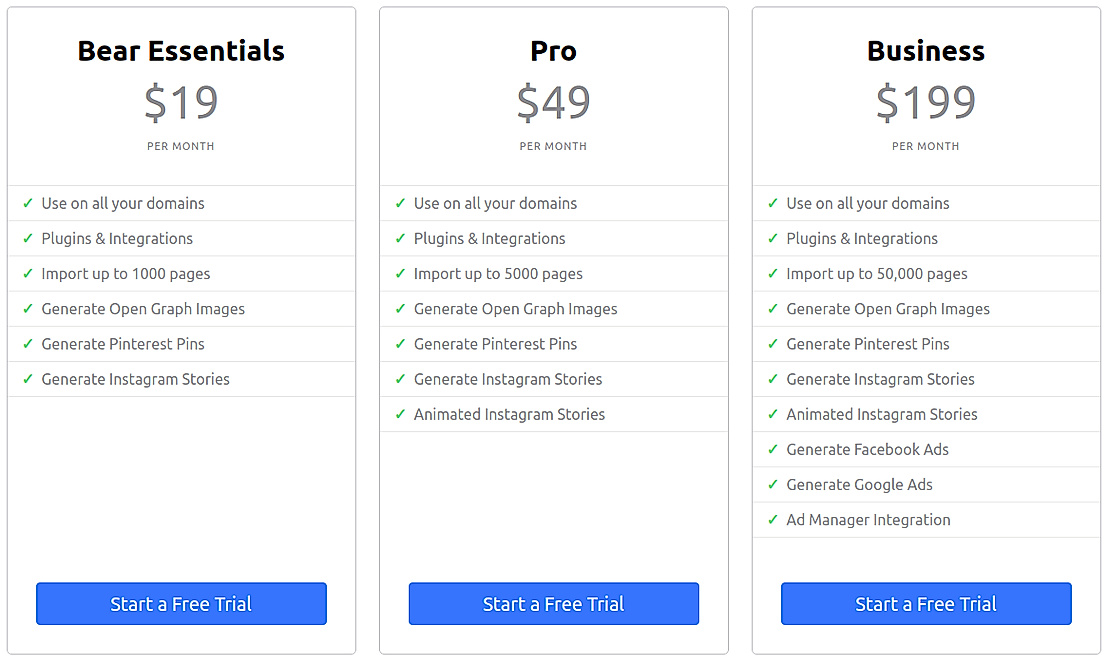Click the checkmark next to 'Import up to 1000 pages'
Screen dimensions: 1108x662
click(x=27, y=273)
